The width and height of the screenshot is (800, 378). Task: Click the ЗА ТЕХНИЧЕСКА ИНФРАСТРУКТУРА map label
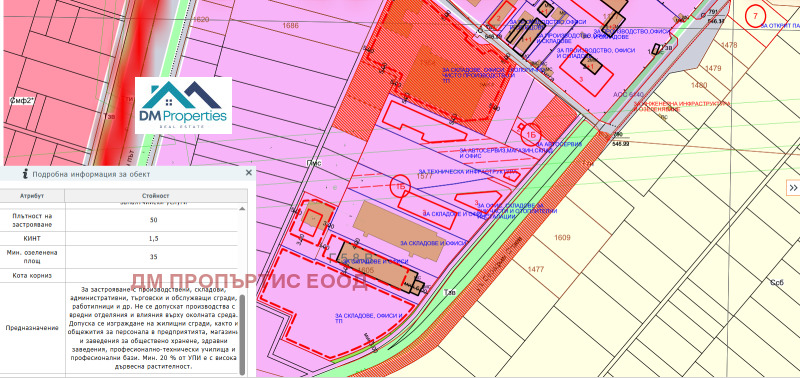pos(468,172)
